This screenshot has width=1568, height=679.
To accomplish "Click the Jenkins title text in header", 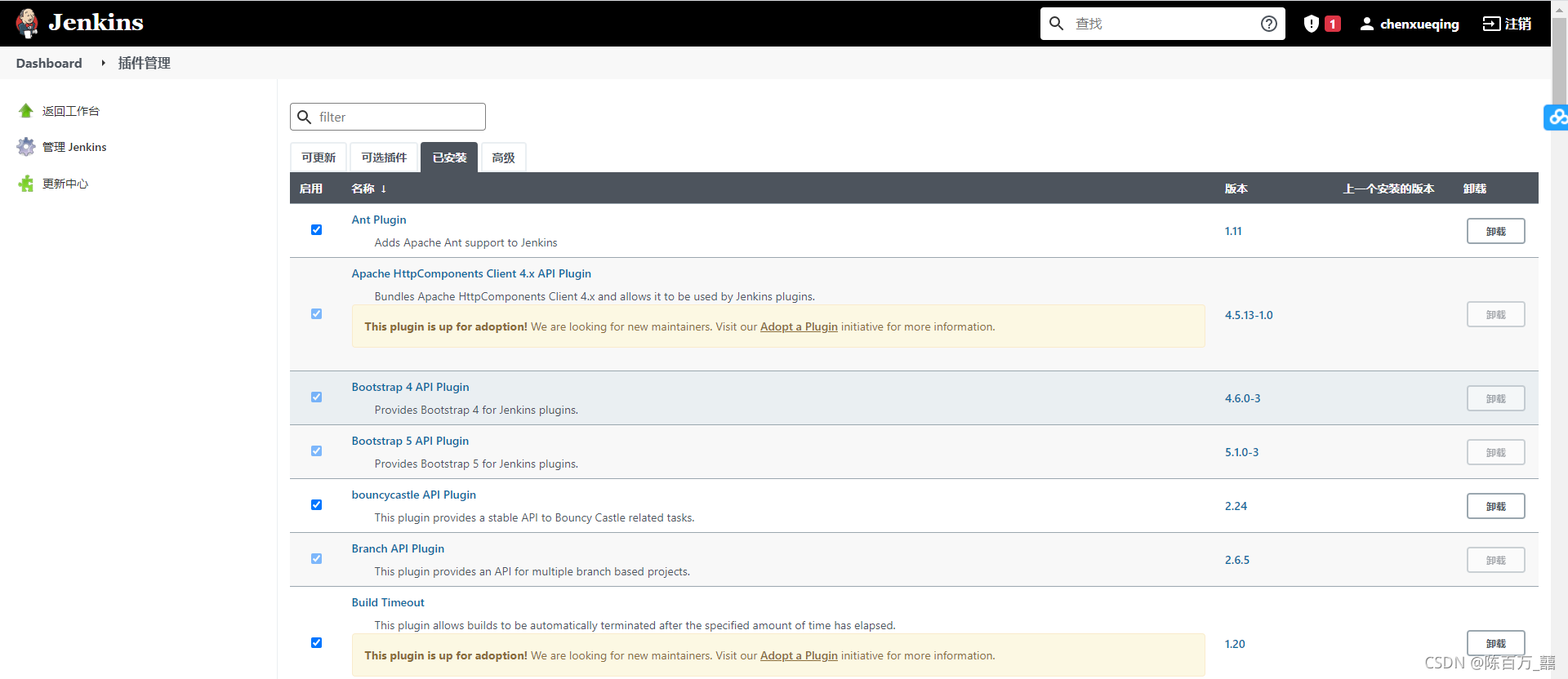I will pyautogui.click(x=96, y=22).
